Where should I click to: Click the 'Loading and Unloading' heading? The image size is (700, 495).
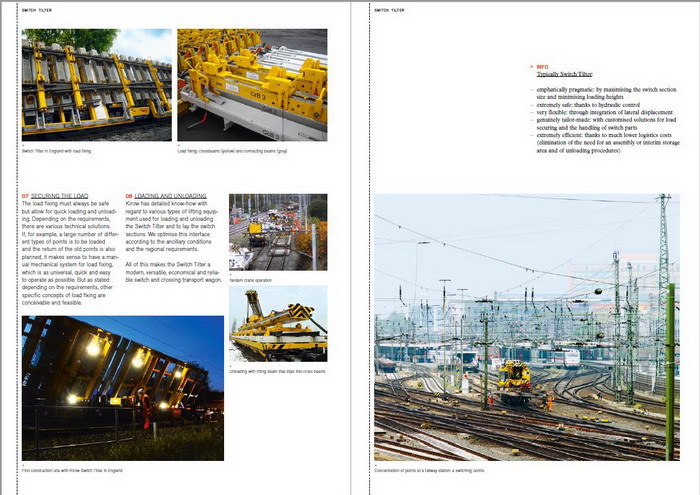[x=170, y=196]
